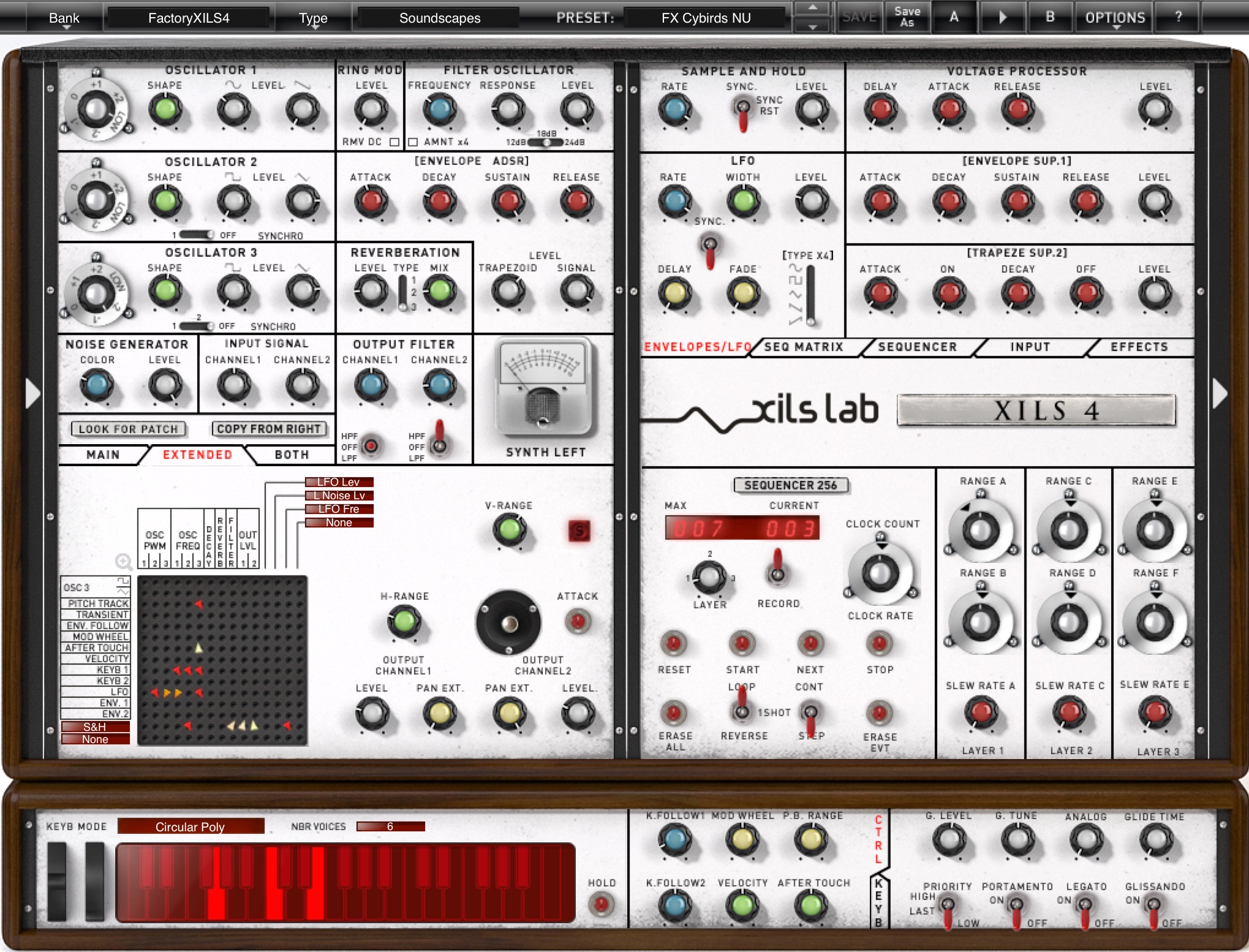
Task: Flip the Oscillator 2 SYNCHRO switch
Action: (197, 235)
